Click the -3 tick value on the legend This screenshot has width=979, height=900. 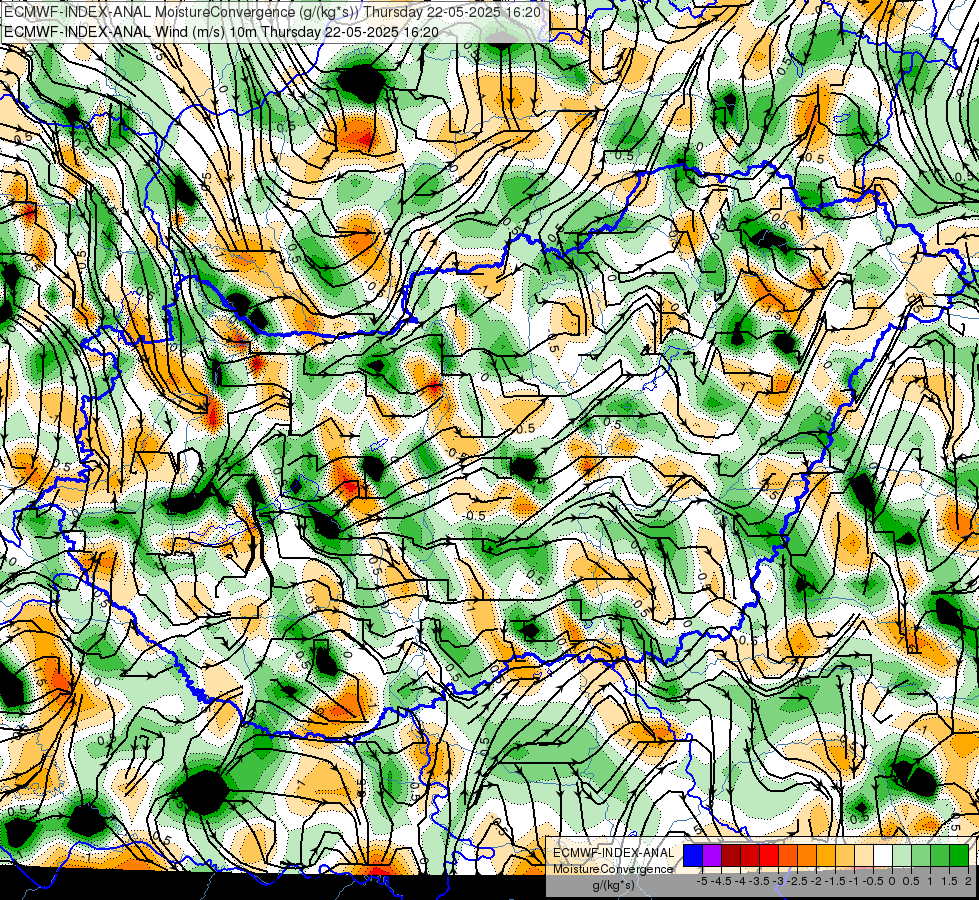tap(778, 881)
